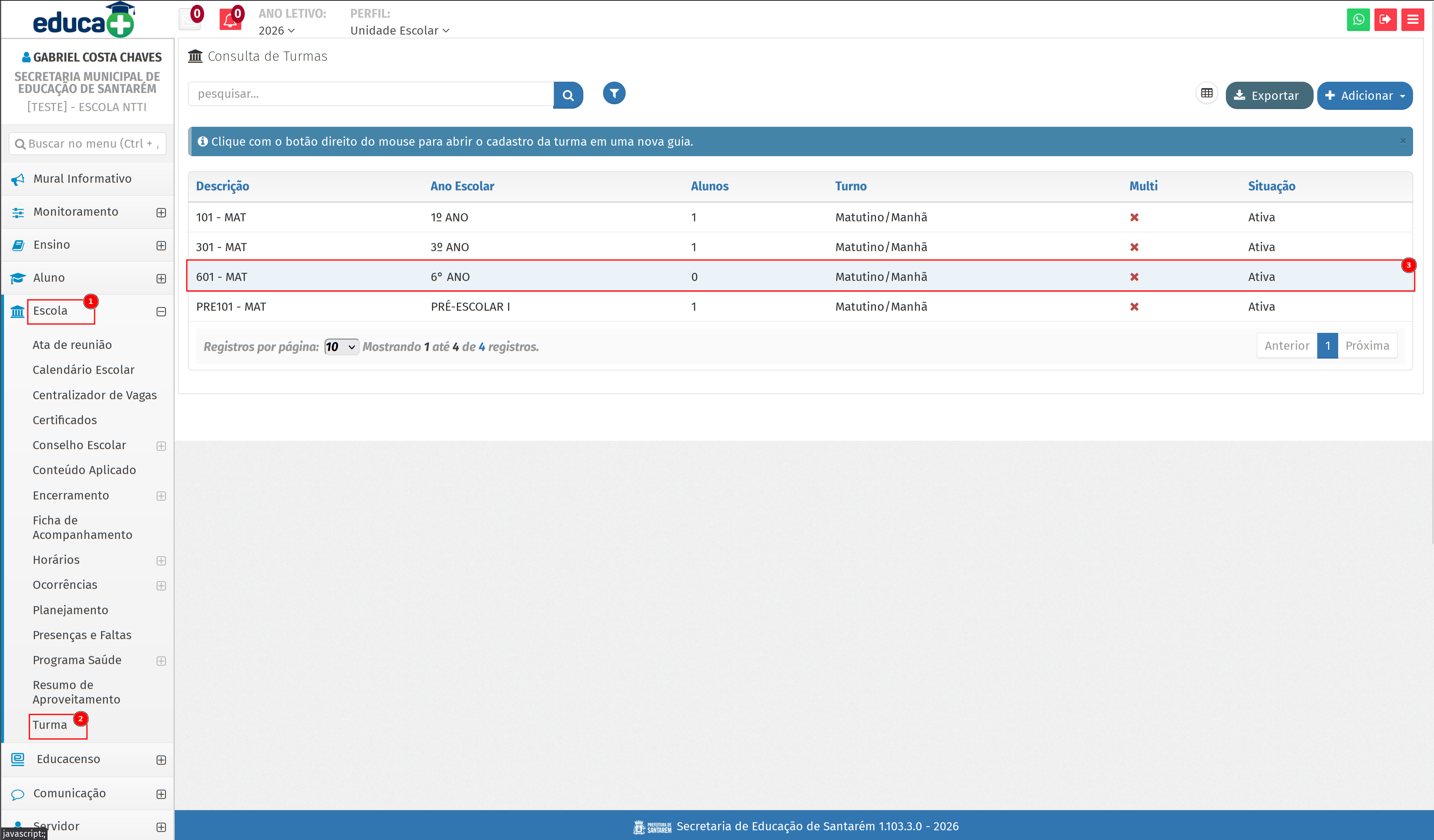The width and height of the screenshot is (1434, 840).
Task: Open the bell notifications icon
Action: coord(230,20)
